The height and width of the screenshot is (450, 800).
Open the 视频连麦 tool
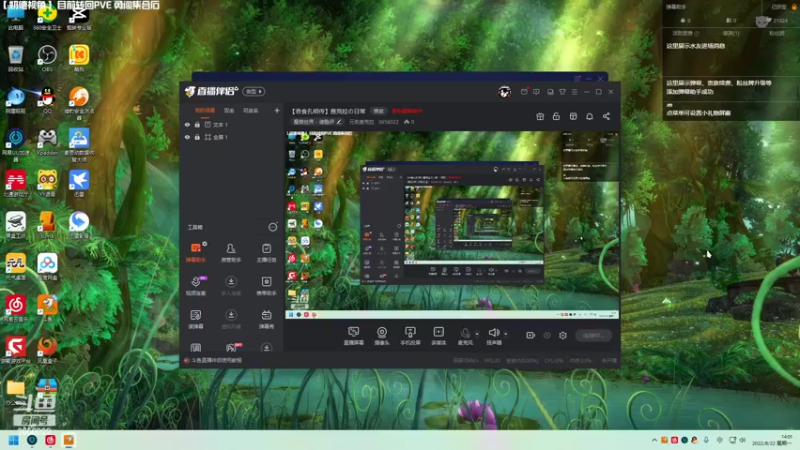[195, 286]
